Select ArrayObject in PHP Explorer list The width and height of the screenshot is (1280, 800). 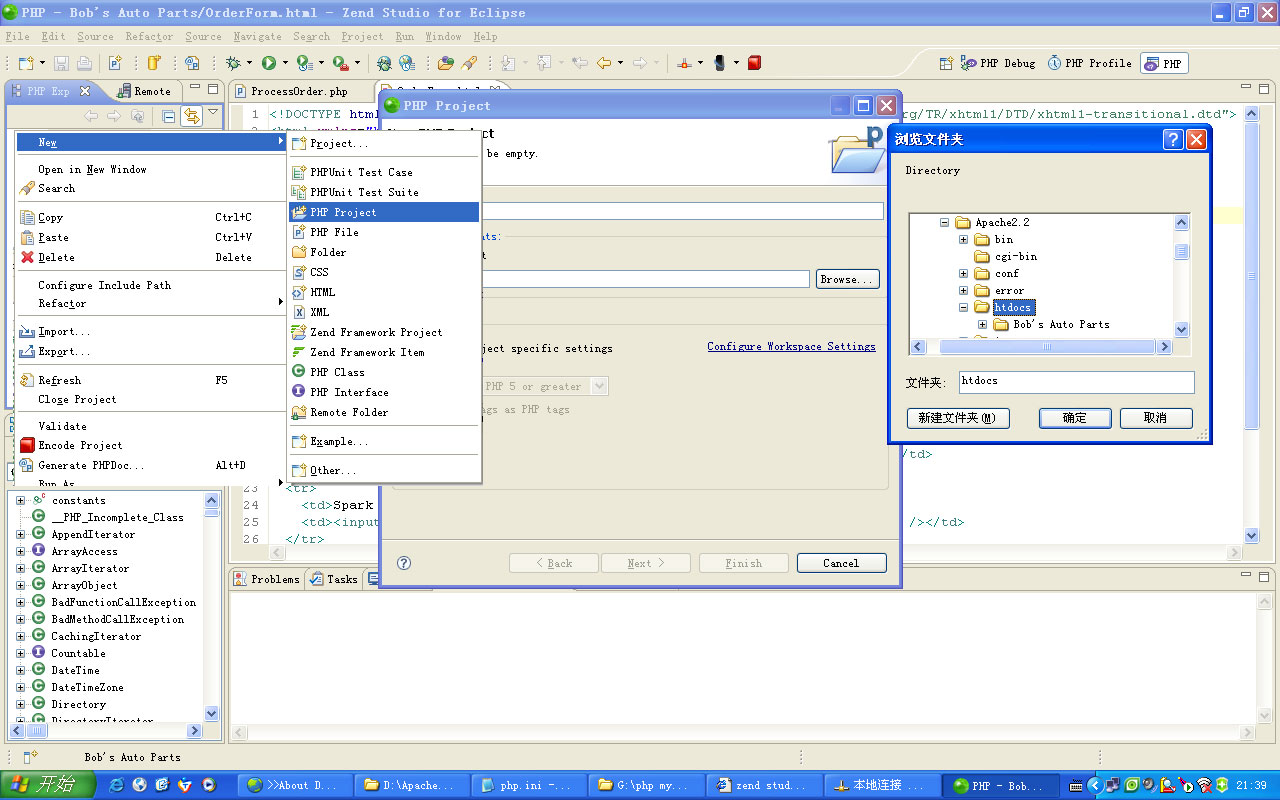(84, 585)
